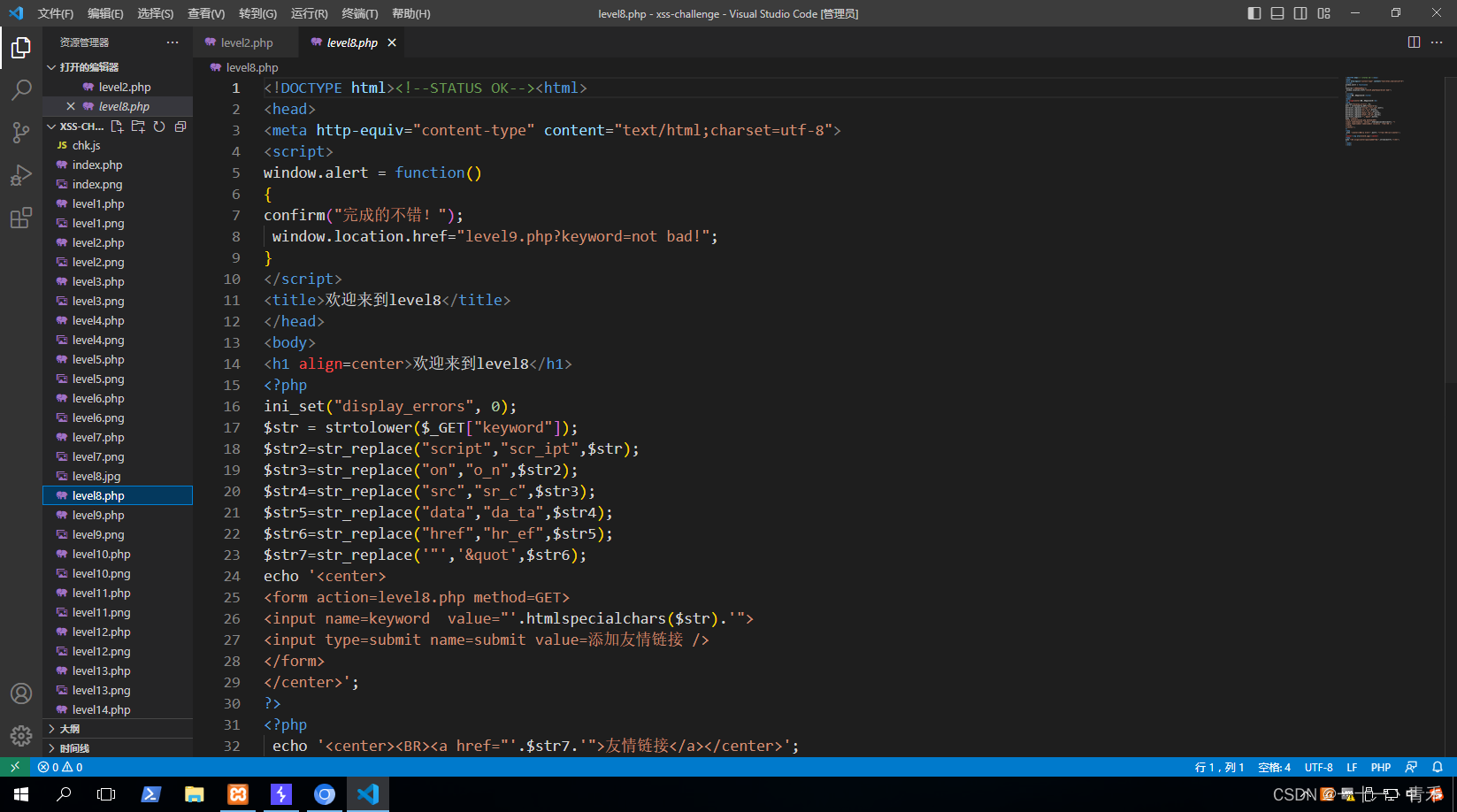Open the Run and Debug view
Image resolution: width=1457 pixels, height=812 pixels.
pyautogui.click(x=21, y=175)
